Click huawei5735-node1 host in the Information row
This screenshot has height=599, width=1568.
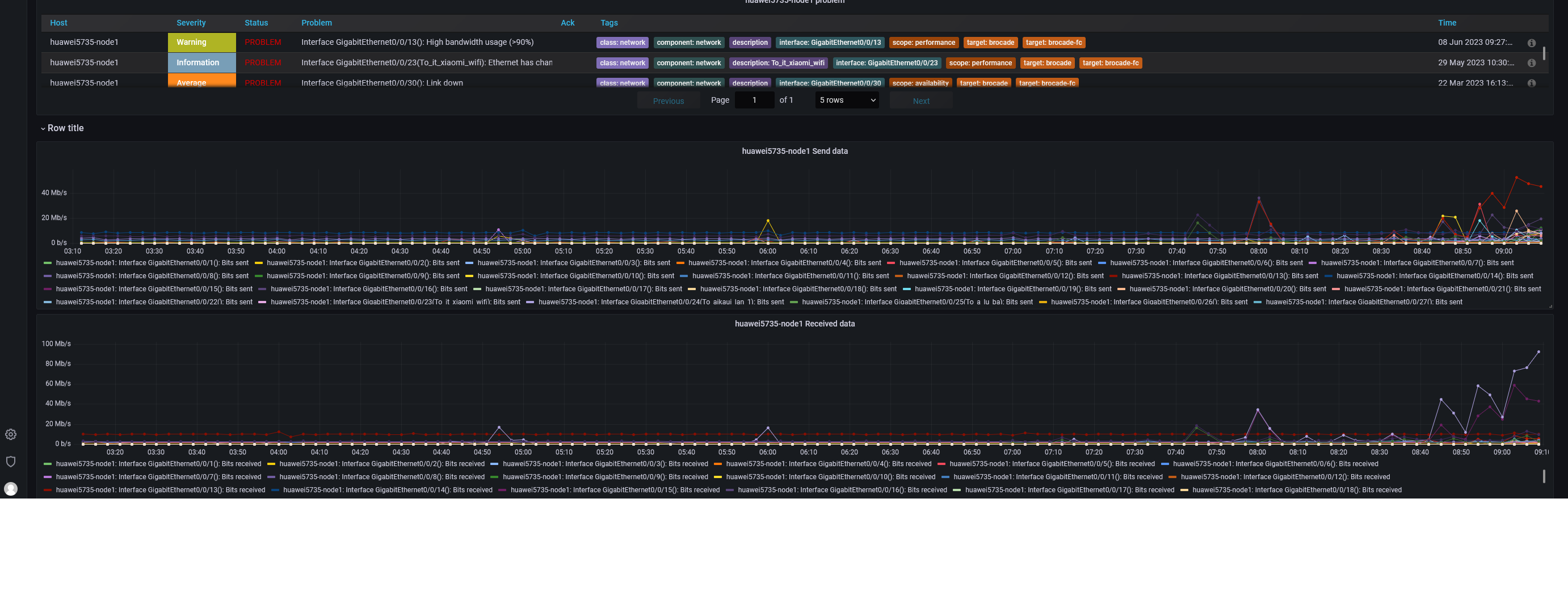click(84, 62)
